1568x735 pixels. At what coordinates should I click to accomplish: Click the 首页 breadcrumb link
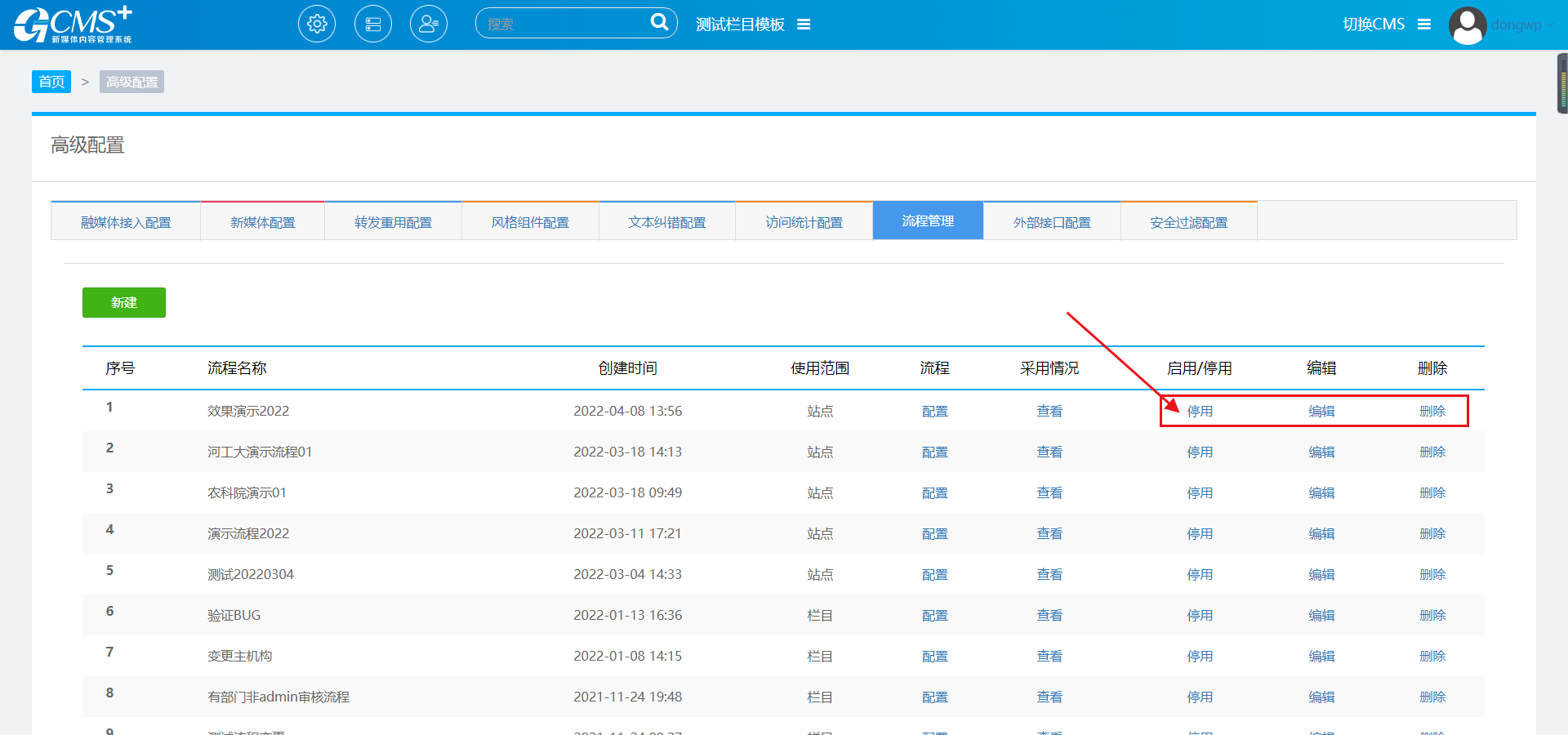(51, 82)
